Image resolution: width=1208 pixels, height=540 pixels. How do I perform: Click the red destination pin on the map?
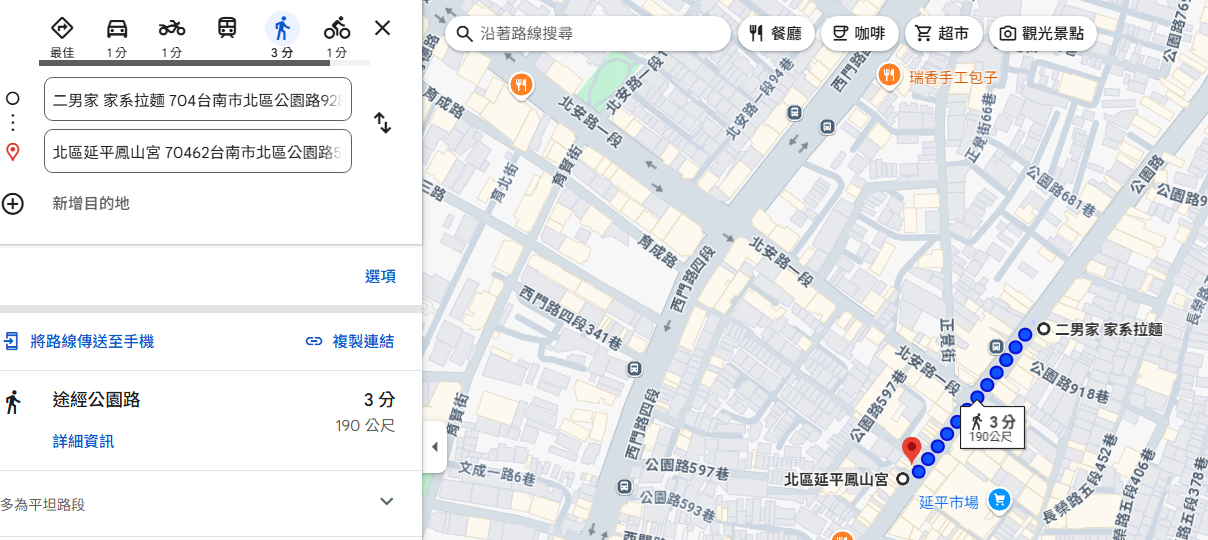click(911, 450)
